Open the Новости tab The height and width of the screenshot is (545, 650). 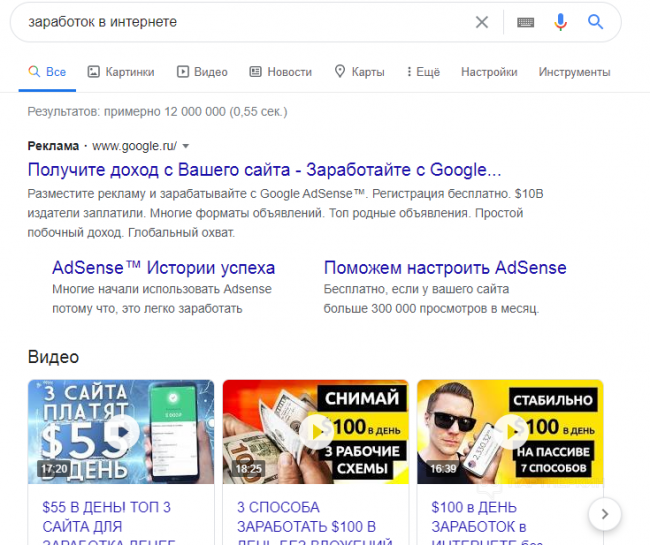tap(281, 72)
